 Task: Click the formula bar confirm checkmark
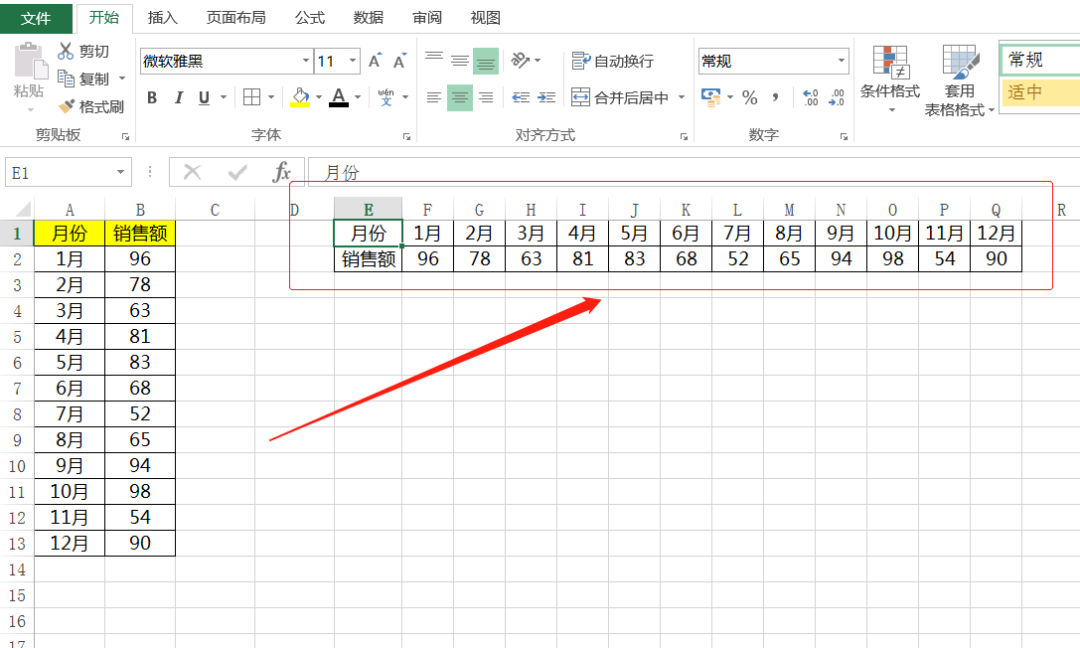[238, 172]
